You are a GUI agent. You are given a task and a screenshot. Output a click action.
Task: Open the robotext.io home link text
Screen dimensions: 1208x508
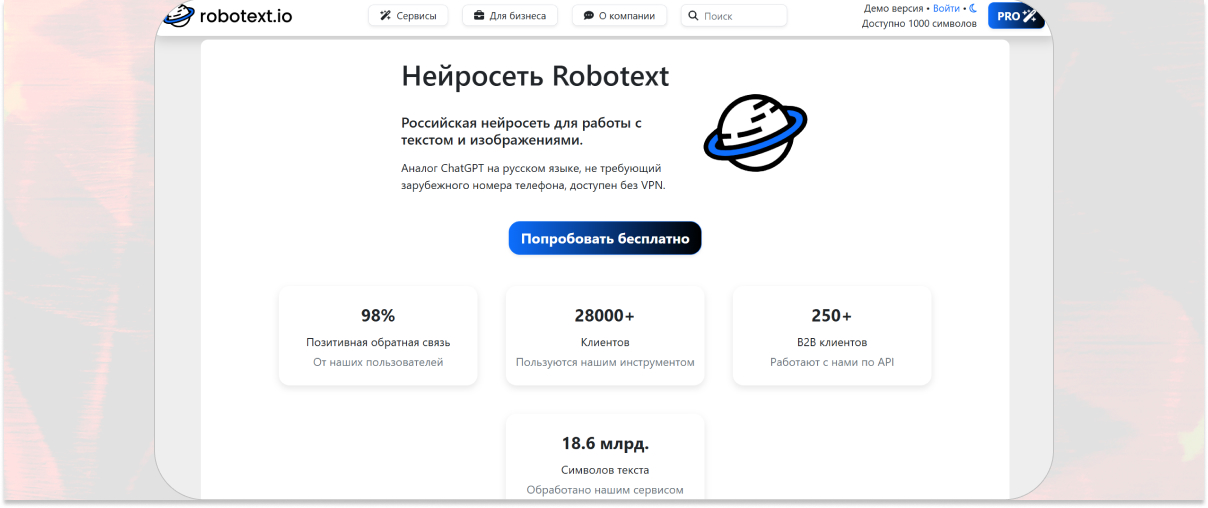click(246, 16)
